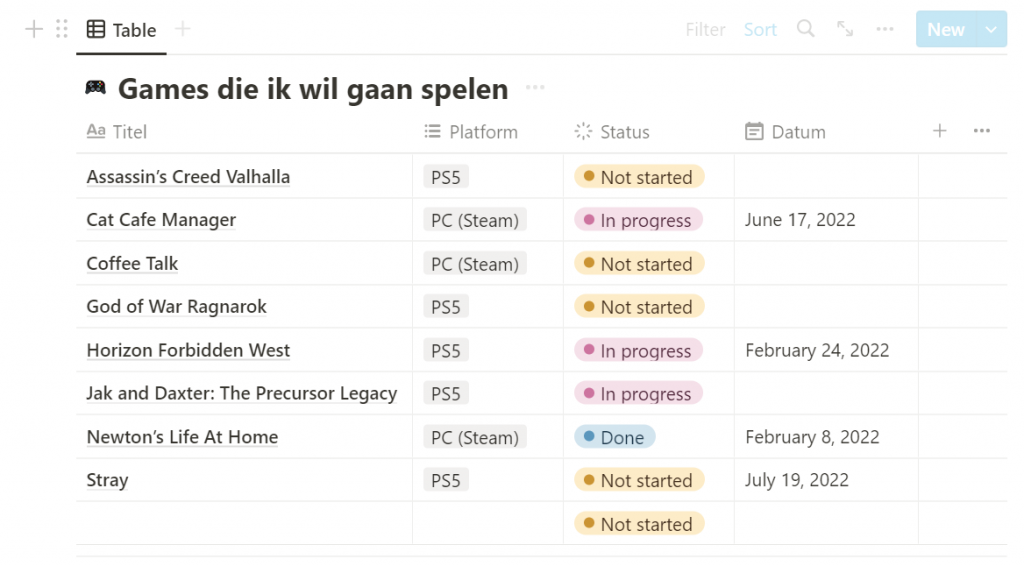This screenshot has width=1024, height=566.
Task: Click the Filter button
Action: pyautogui.click(x=705, y=29)
